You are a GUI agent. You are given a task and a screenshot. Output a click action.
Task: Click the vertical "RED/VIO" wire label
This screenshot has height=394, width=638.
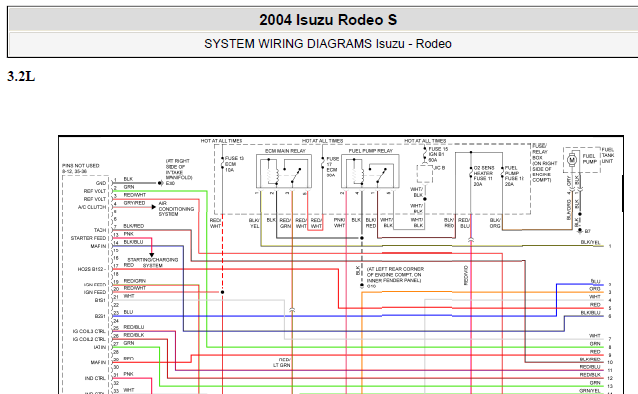point(466,275)
